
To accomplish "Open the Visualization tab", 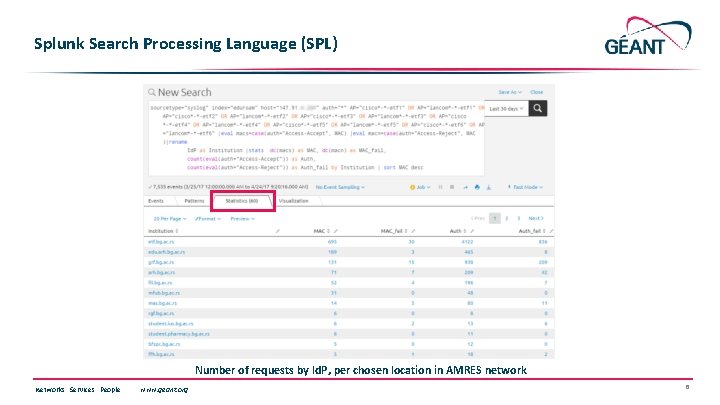I will pos(293,201).
